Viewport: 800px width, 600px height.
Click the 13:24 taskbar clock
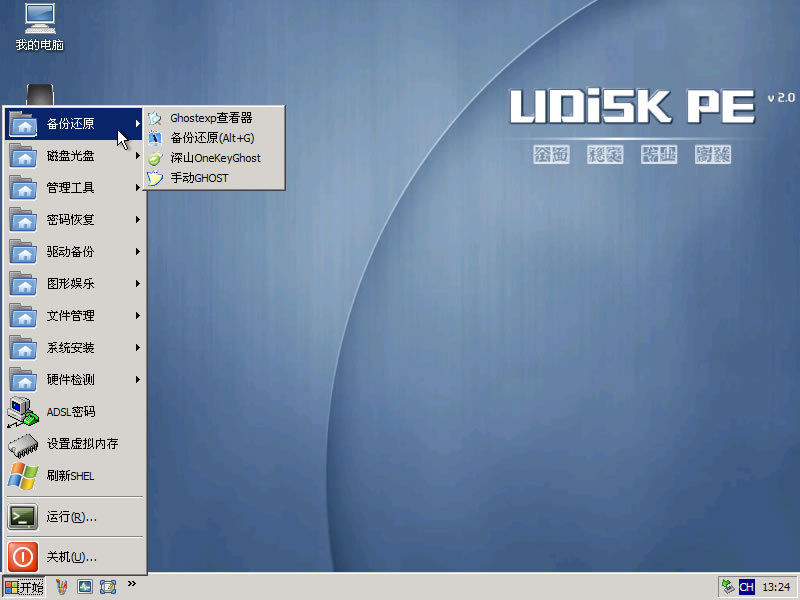pos(776,587)
